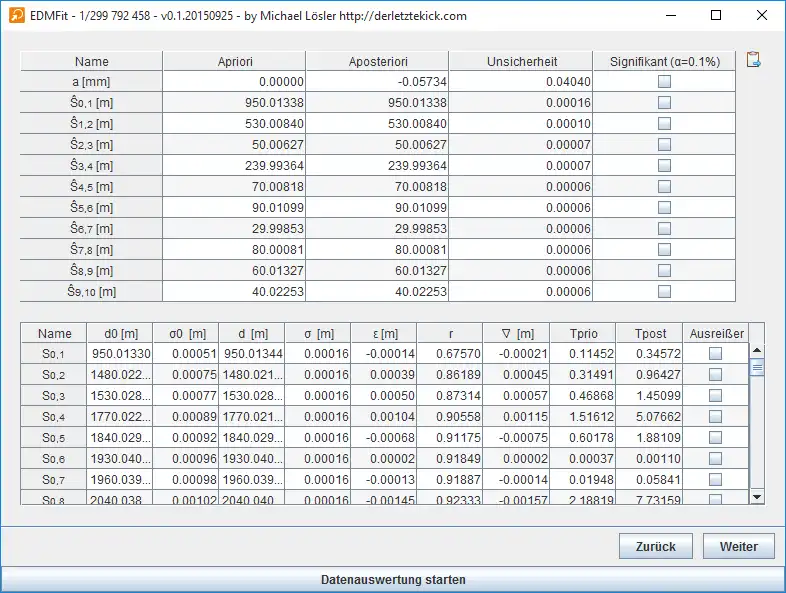Select σ0 cell 0.00075
The image size is (786, 593).
point(186,375)
